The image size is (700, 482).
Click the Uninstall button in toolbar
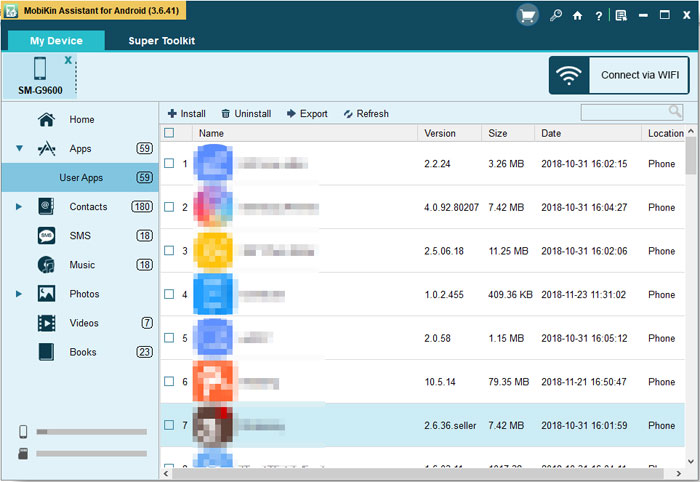coord(246,114)
